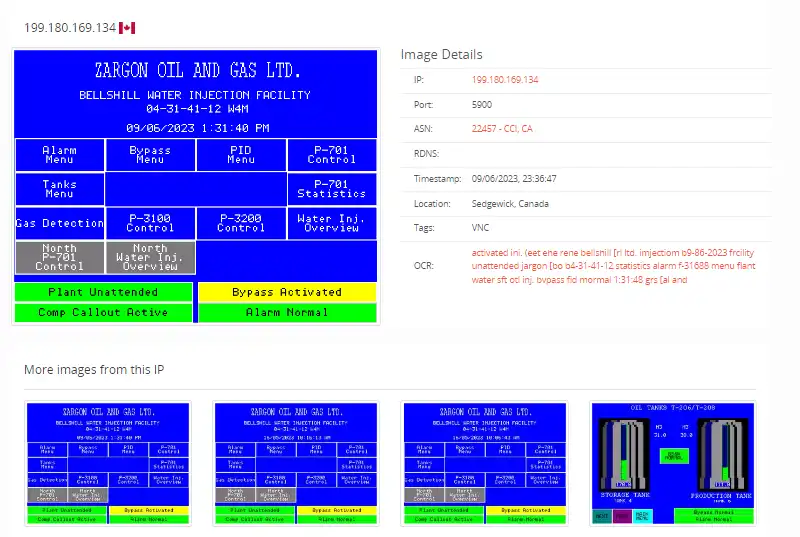Click the Canadian flag icon beside the IP
The width and height of the screenshot is (800, 537).
coord(127,28)
